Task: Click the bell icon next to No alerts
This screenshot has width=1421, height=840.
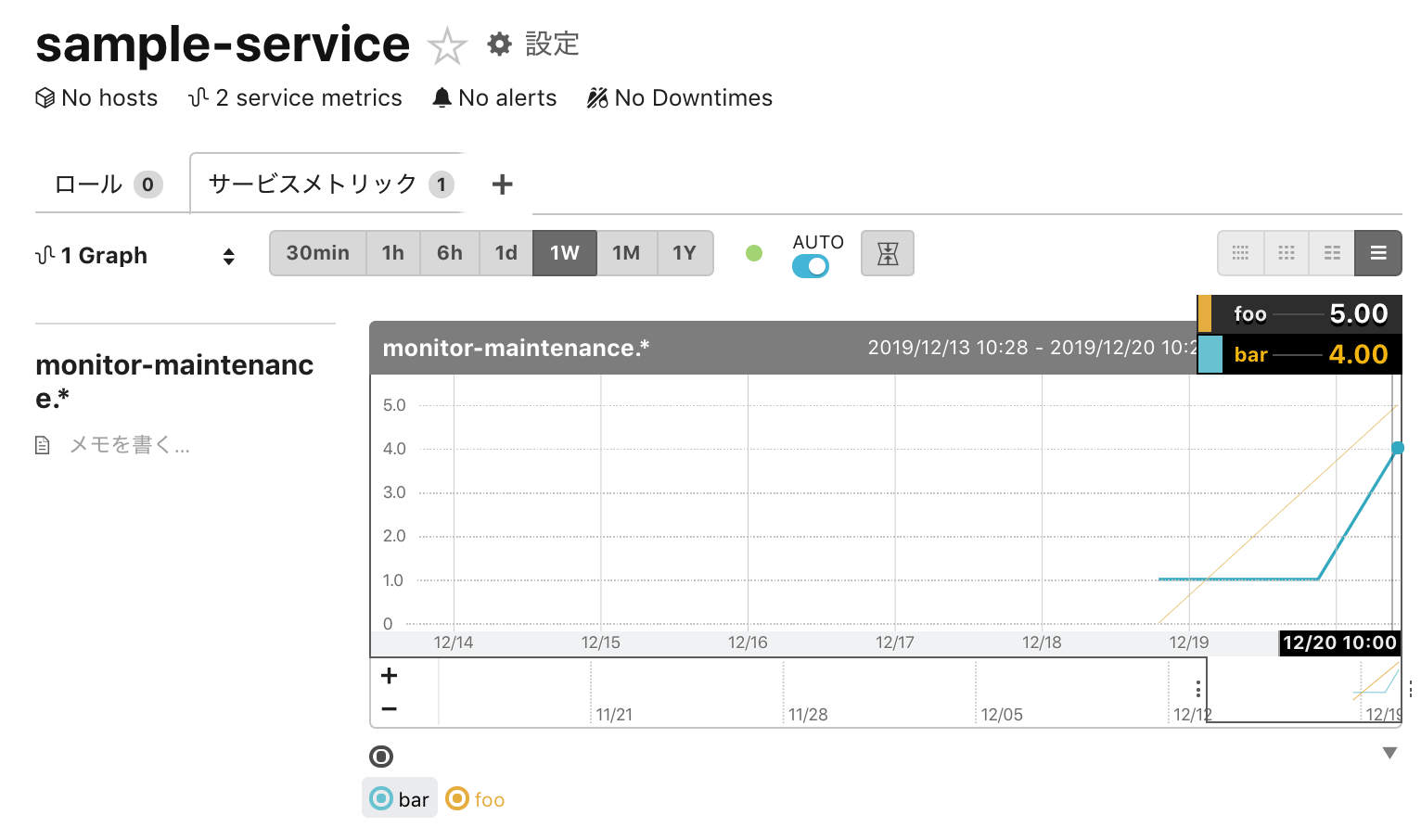Action: 442,96
